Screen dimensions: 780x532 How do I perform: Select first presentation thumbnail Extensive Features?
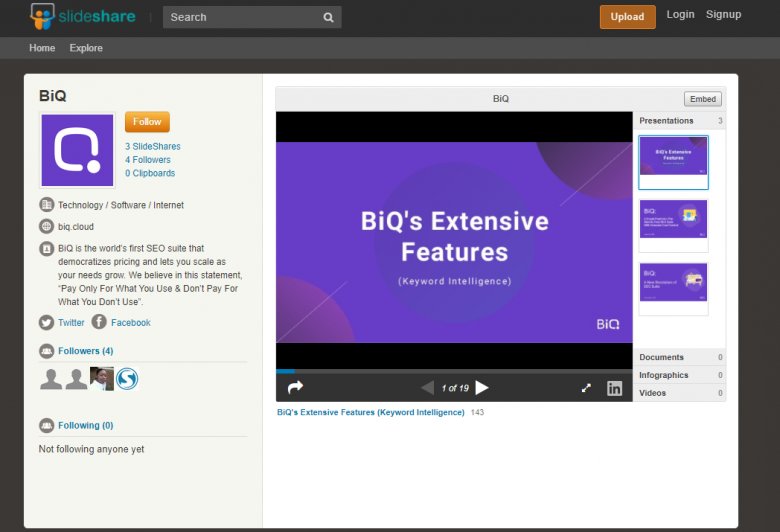click(x=674, y=162)
